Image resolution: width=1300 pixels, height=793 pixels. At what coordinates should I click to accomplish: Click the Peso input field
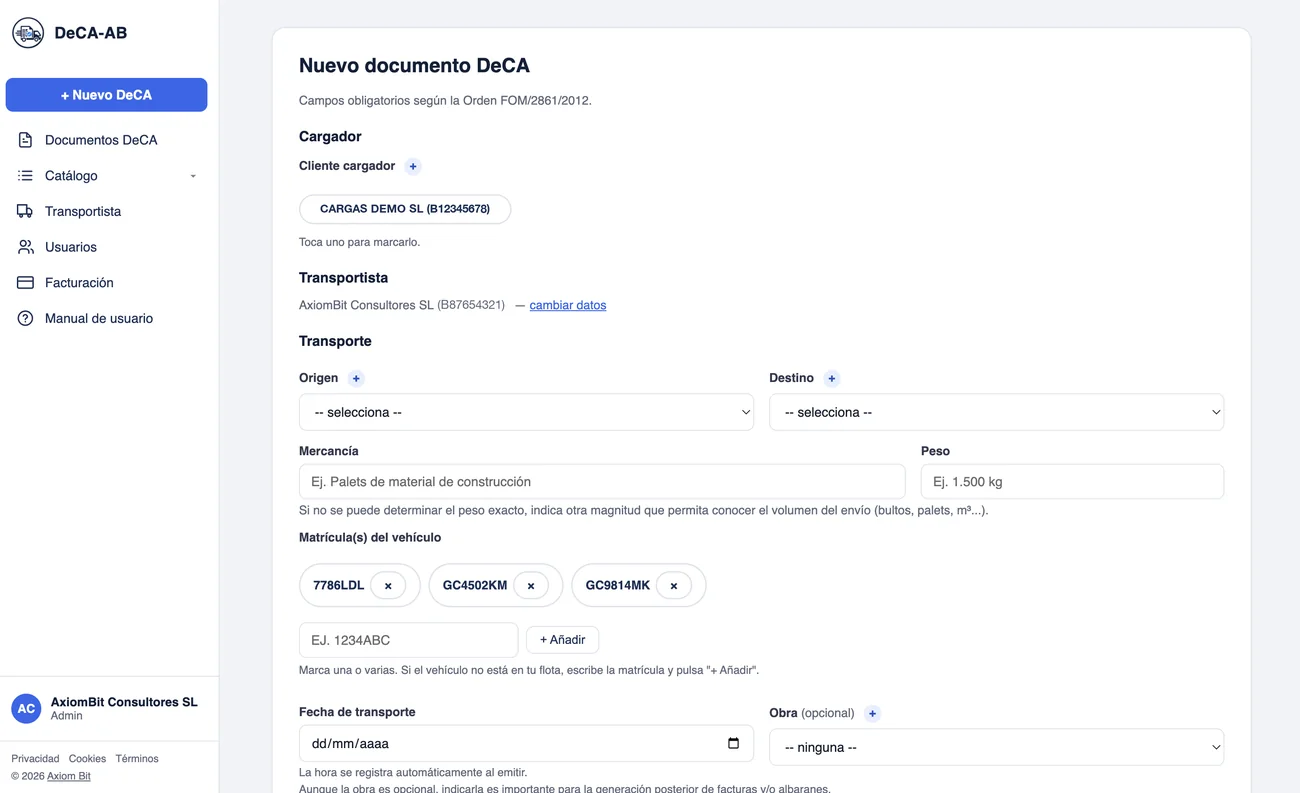coord(1072,481)
